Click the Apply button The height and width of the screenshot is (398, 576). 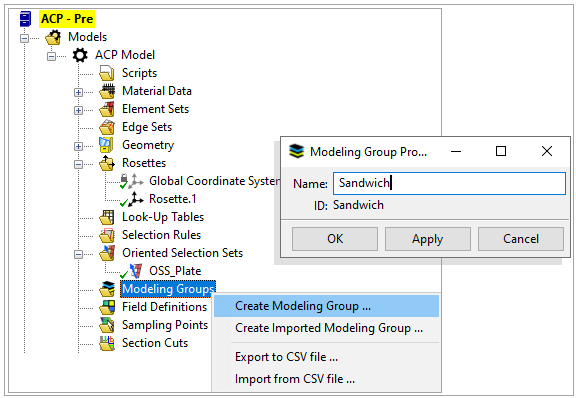pyautogui.click(x=428, y=239)
